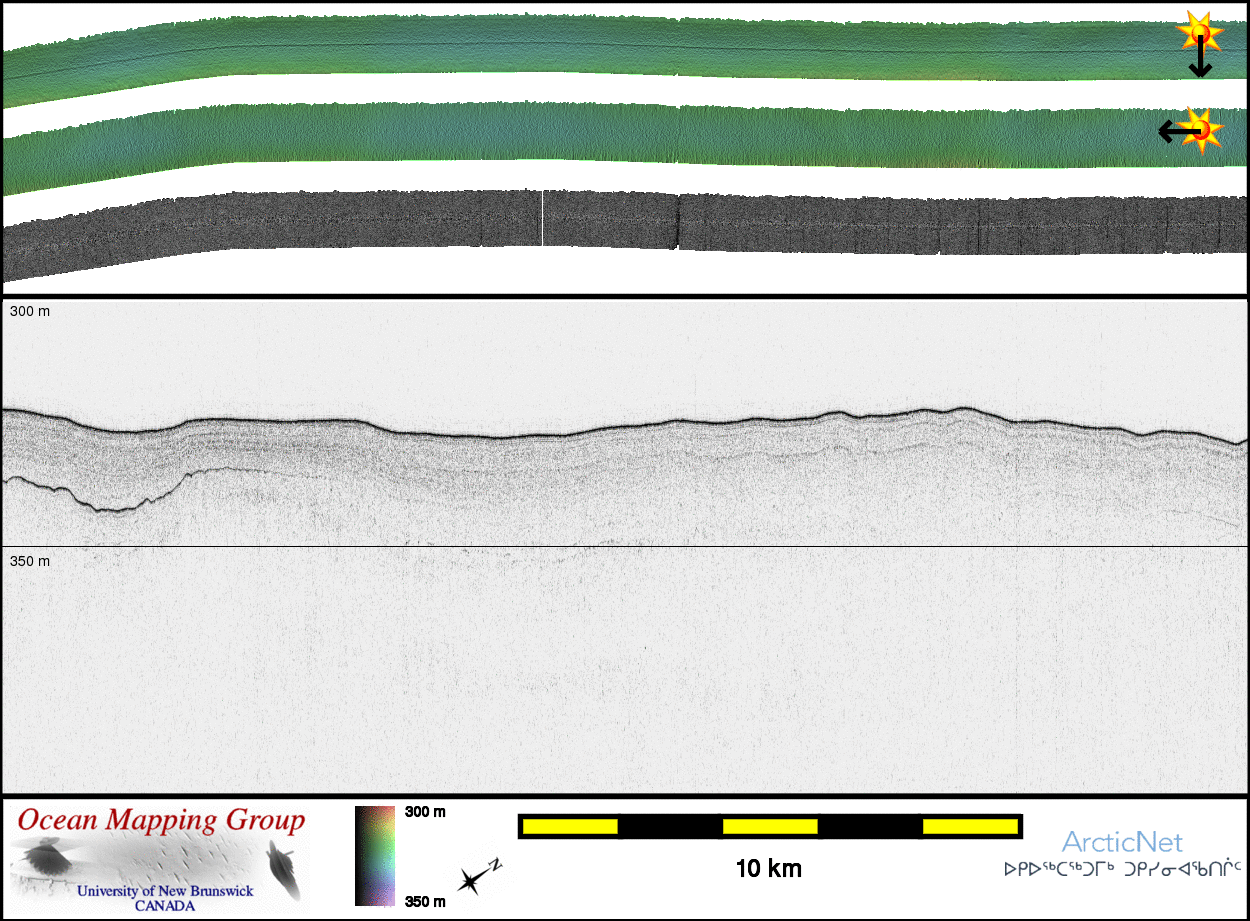Select the ArcticNet logo text

[x=1122, y=842]
